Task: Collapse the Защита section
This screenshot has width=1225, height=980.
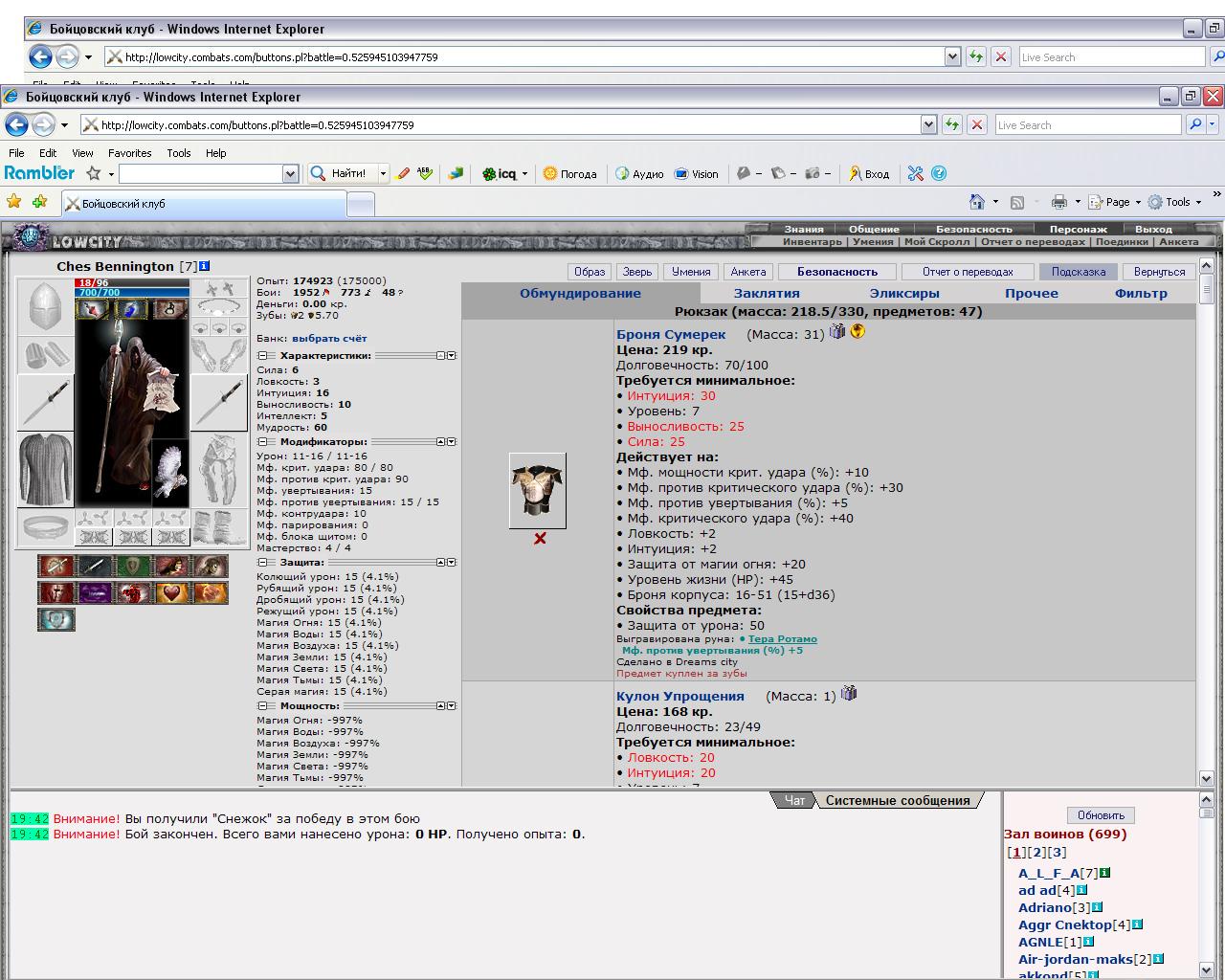Action: (x=262, y=563)
